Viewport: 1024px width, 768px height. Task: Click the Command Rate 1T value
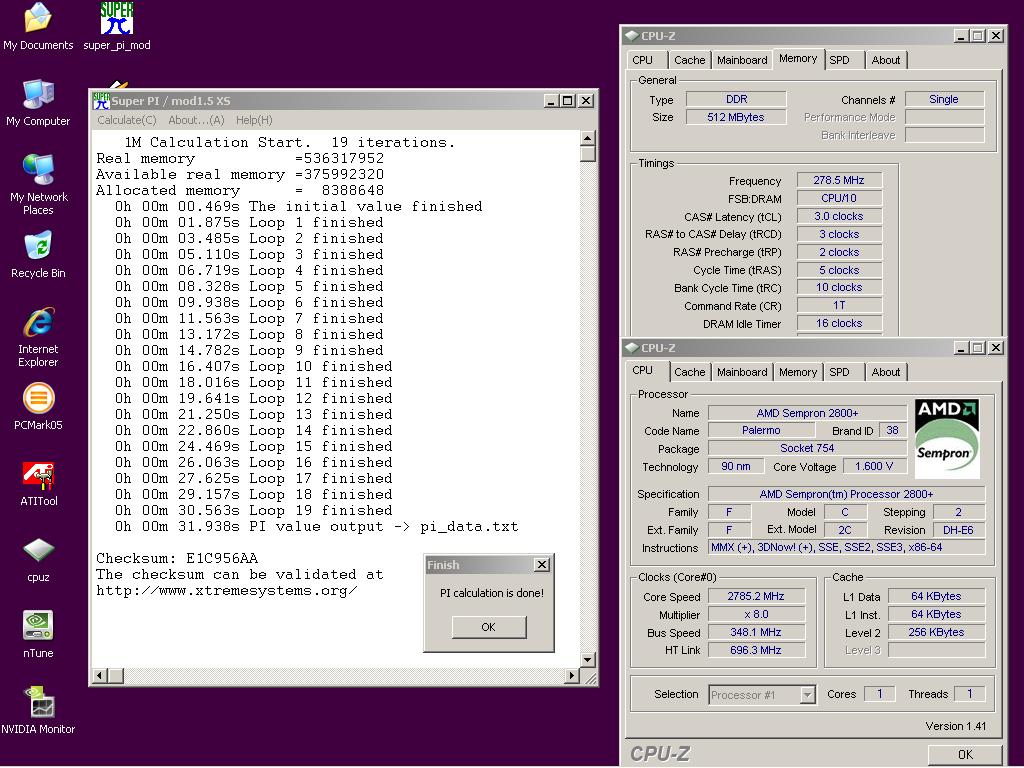coord(839,306)
